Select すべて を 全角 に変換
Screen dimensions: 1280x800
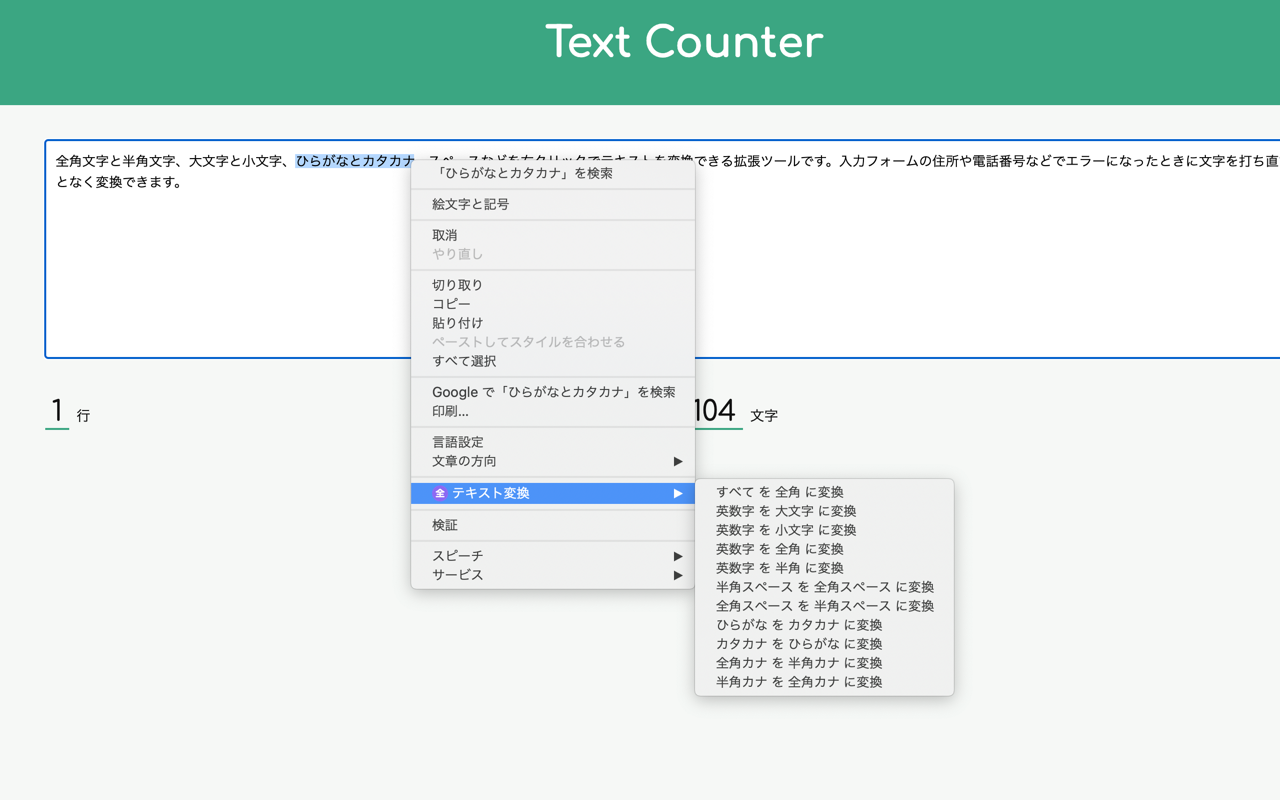[824, 492]
